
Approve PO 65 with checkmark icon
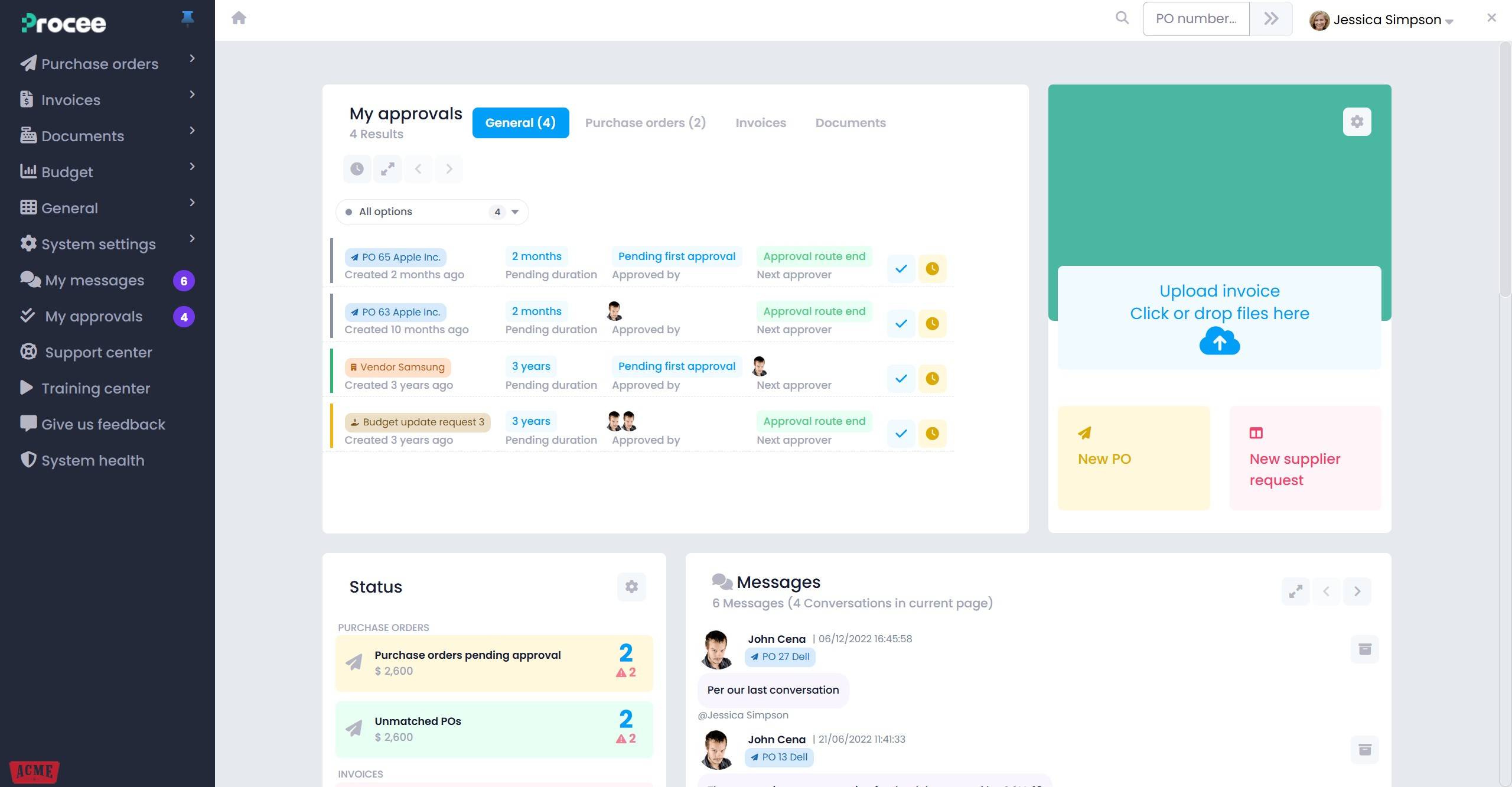901,269
